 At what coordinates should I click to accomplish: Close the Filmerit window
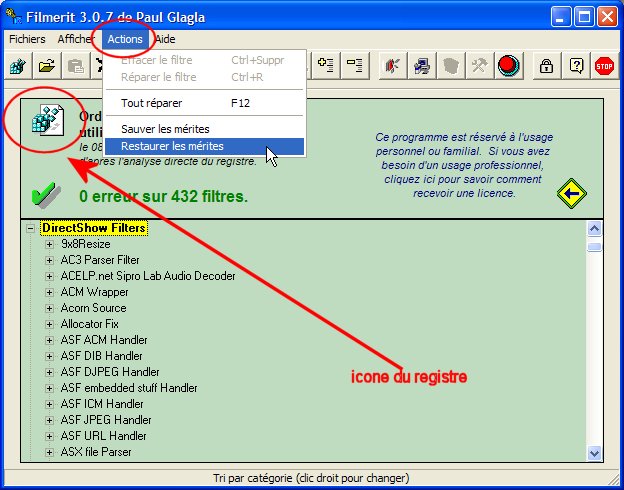pyautogui.click(x=608, y=18)
